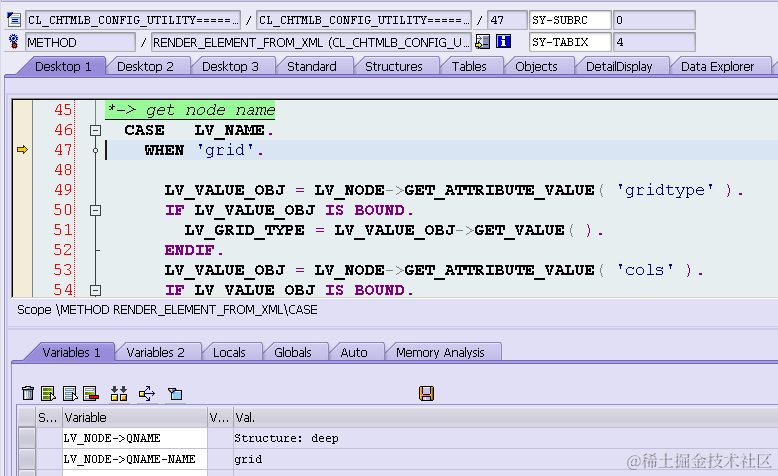The image size is (778, 476).
Task: Open the Standard tab
Action: tap(312, 67)
